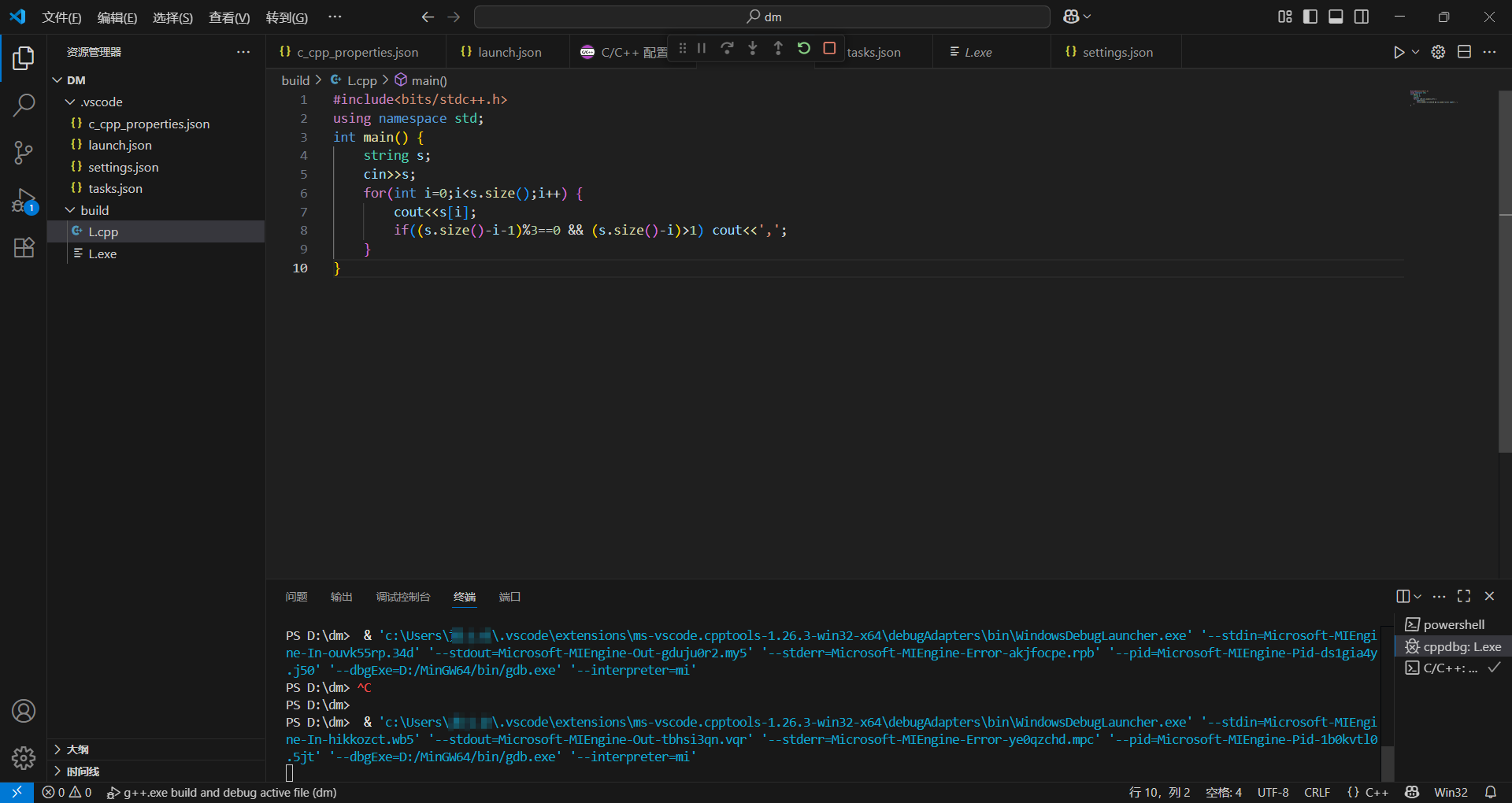
Task: Select the cppdbg: L.exe terminal entry
Action: (1453, 646)
